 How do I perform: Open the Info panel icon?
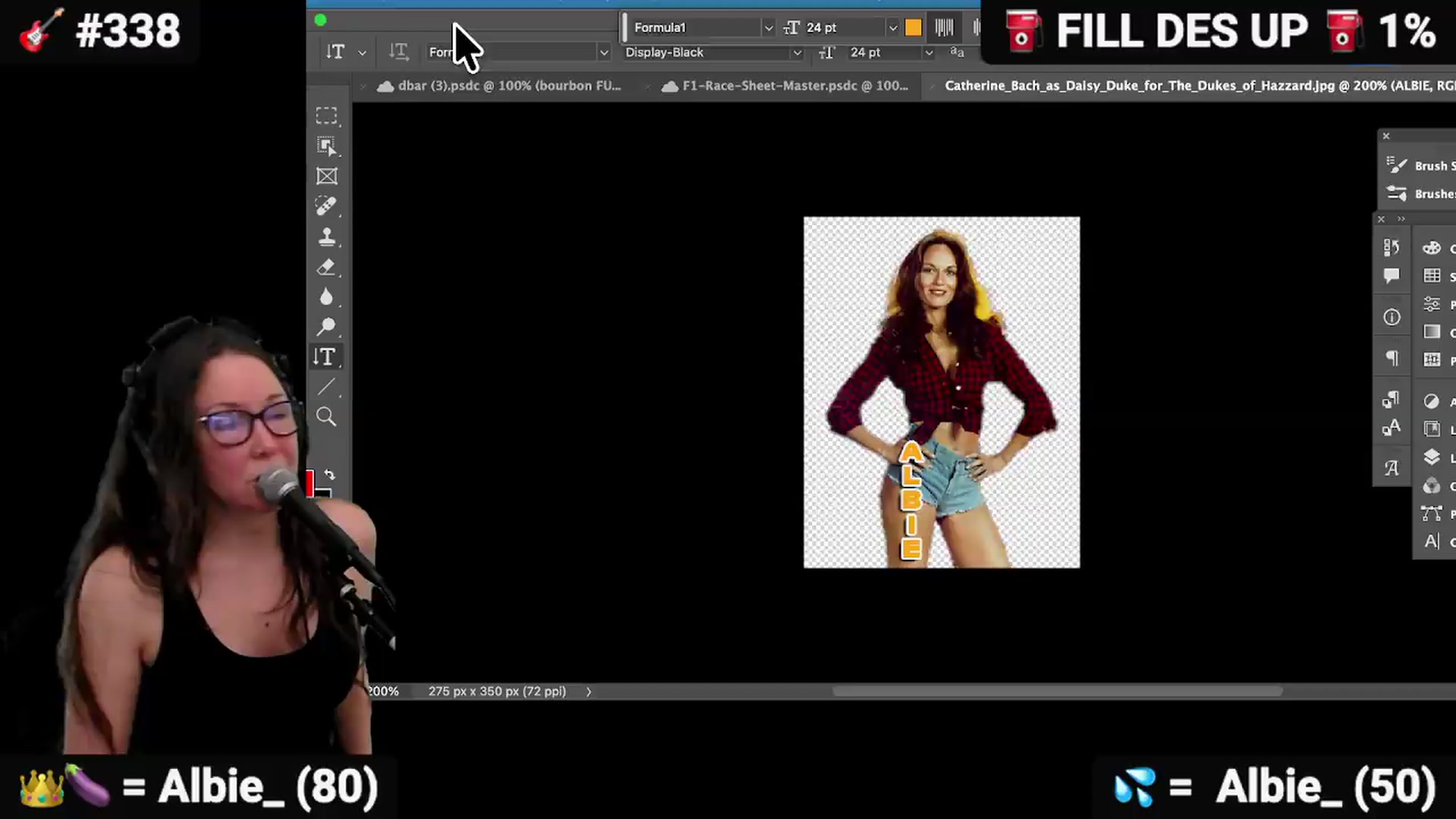(x=1392, y=317)
